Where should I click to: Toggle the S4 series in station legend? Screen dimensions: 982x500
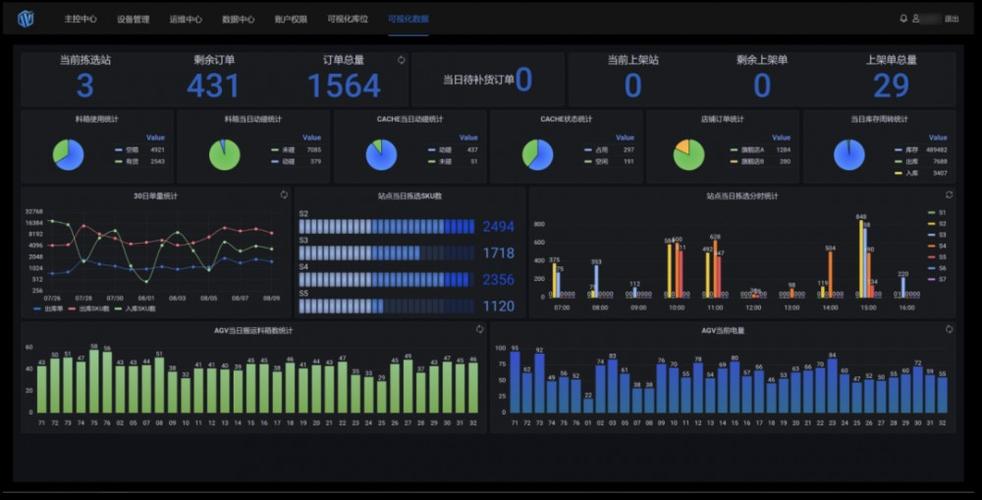pyautogui.click(x=938, y=246)
